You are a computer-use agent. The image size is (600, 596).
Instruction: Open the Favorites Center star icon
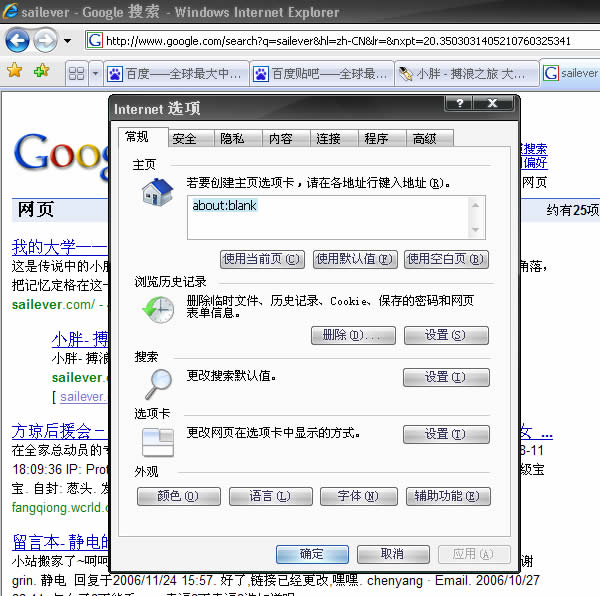click(x=14, y=72)
